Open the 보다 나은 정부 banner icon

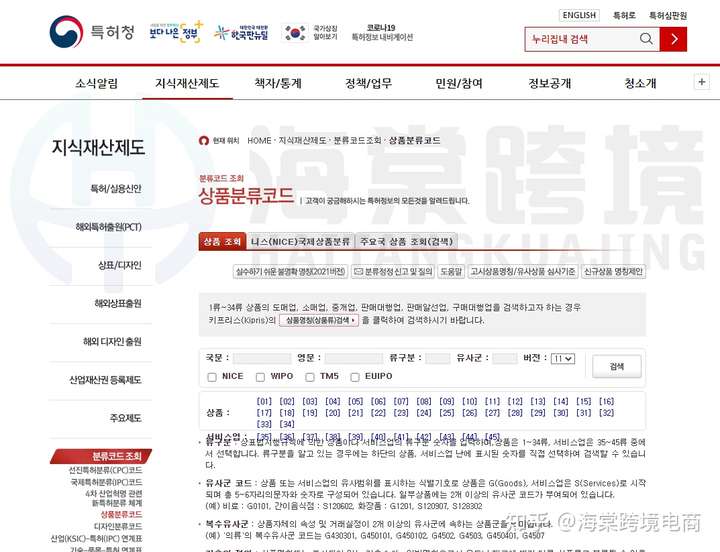tap(176, 32)
